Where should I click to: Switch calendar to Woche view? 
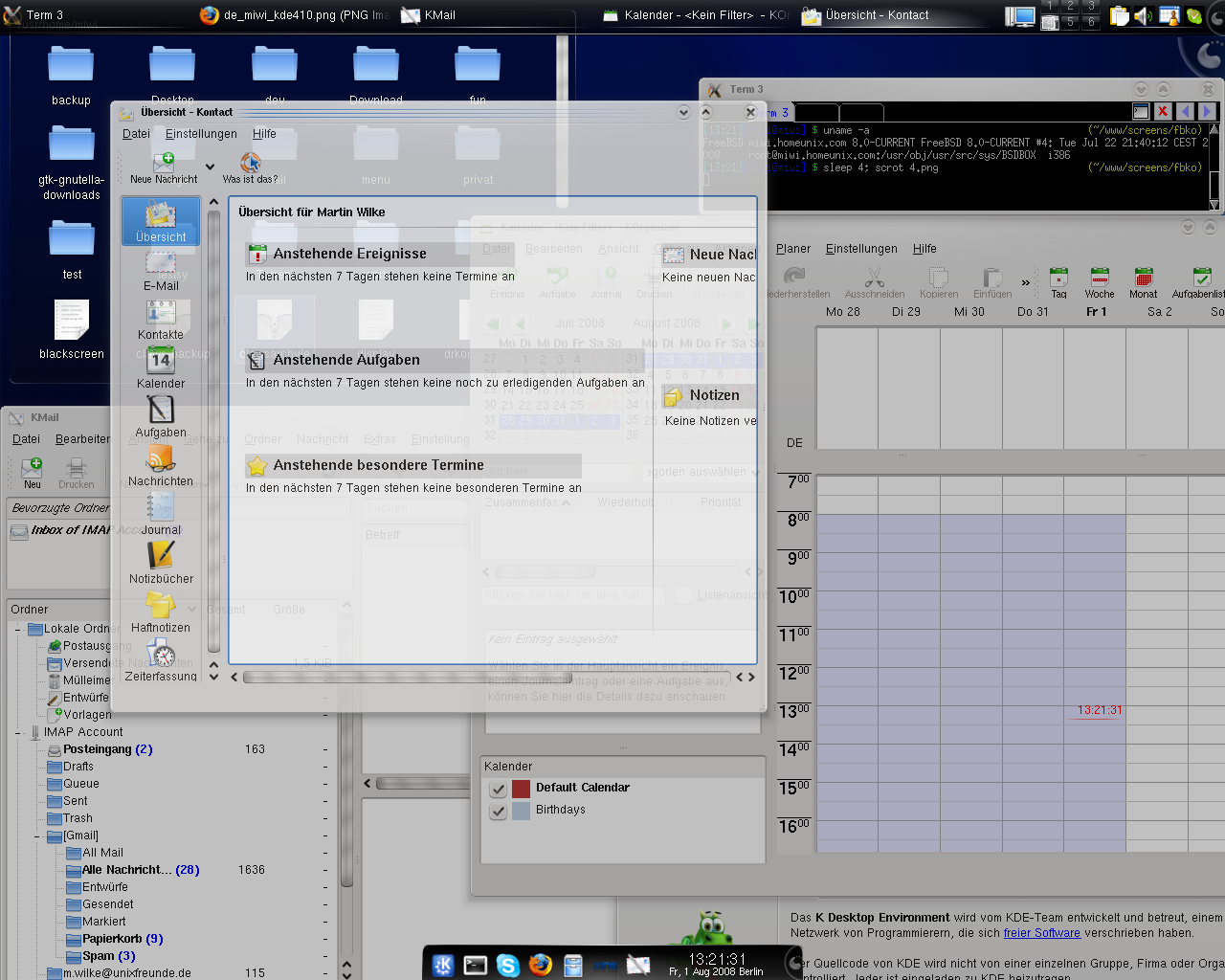click(x=1100, y=282)
